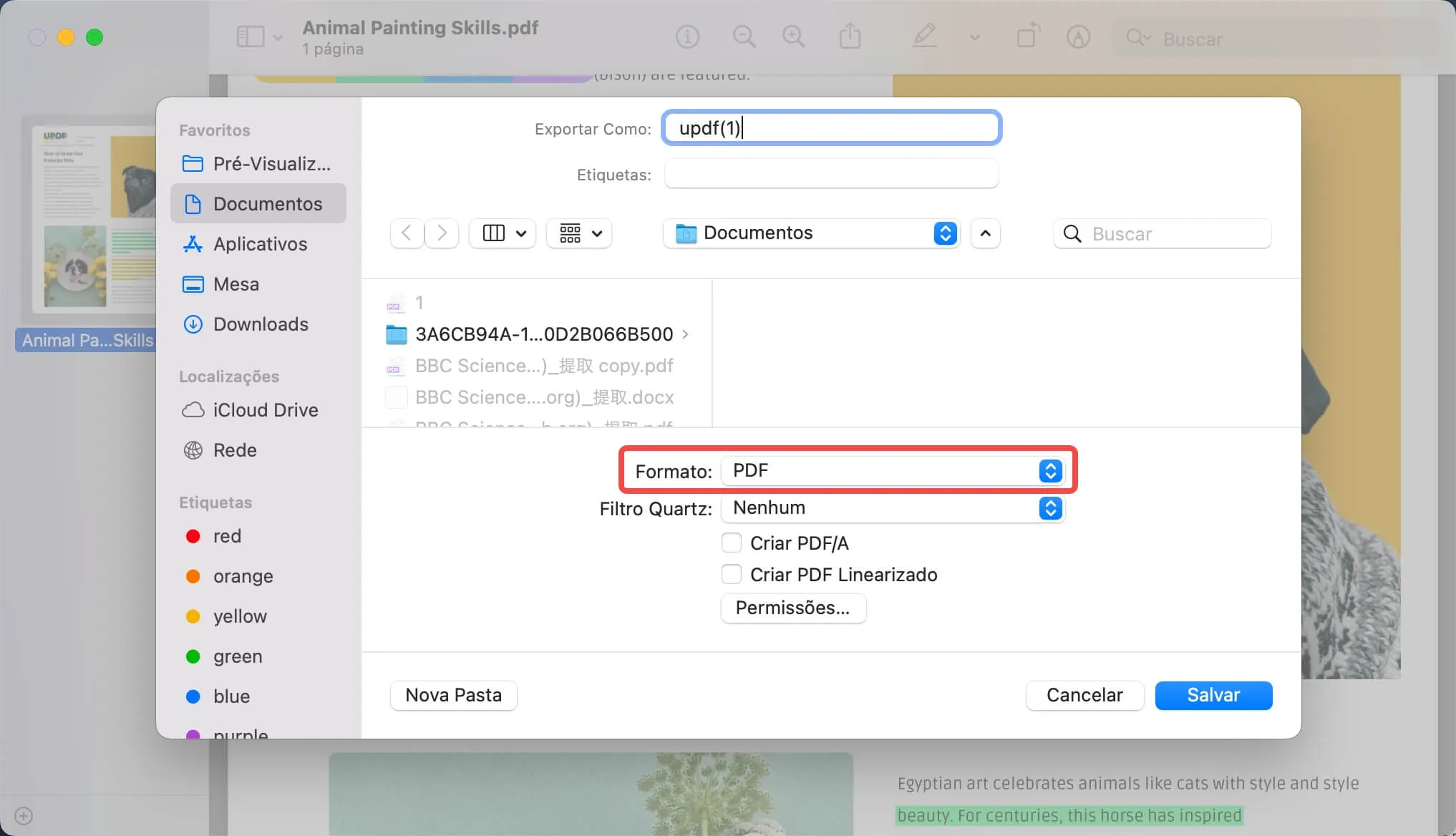Create a folder with Nova Pasta
The width and height of the screenshot is (1456, 836).
[x=453, y=694]
